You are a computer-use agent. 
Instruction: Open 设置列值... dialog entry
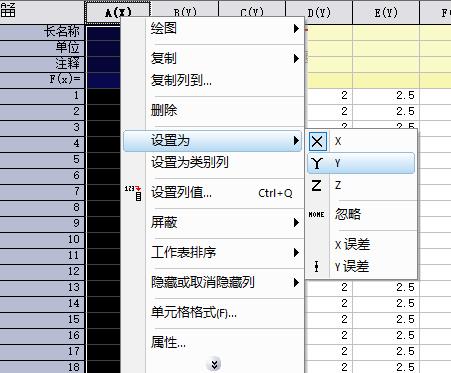[x=213, y=193]
